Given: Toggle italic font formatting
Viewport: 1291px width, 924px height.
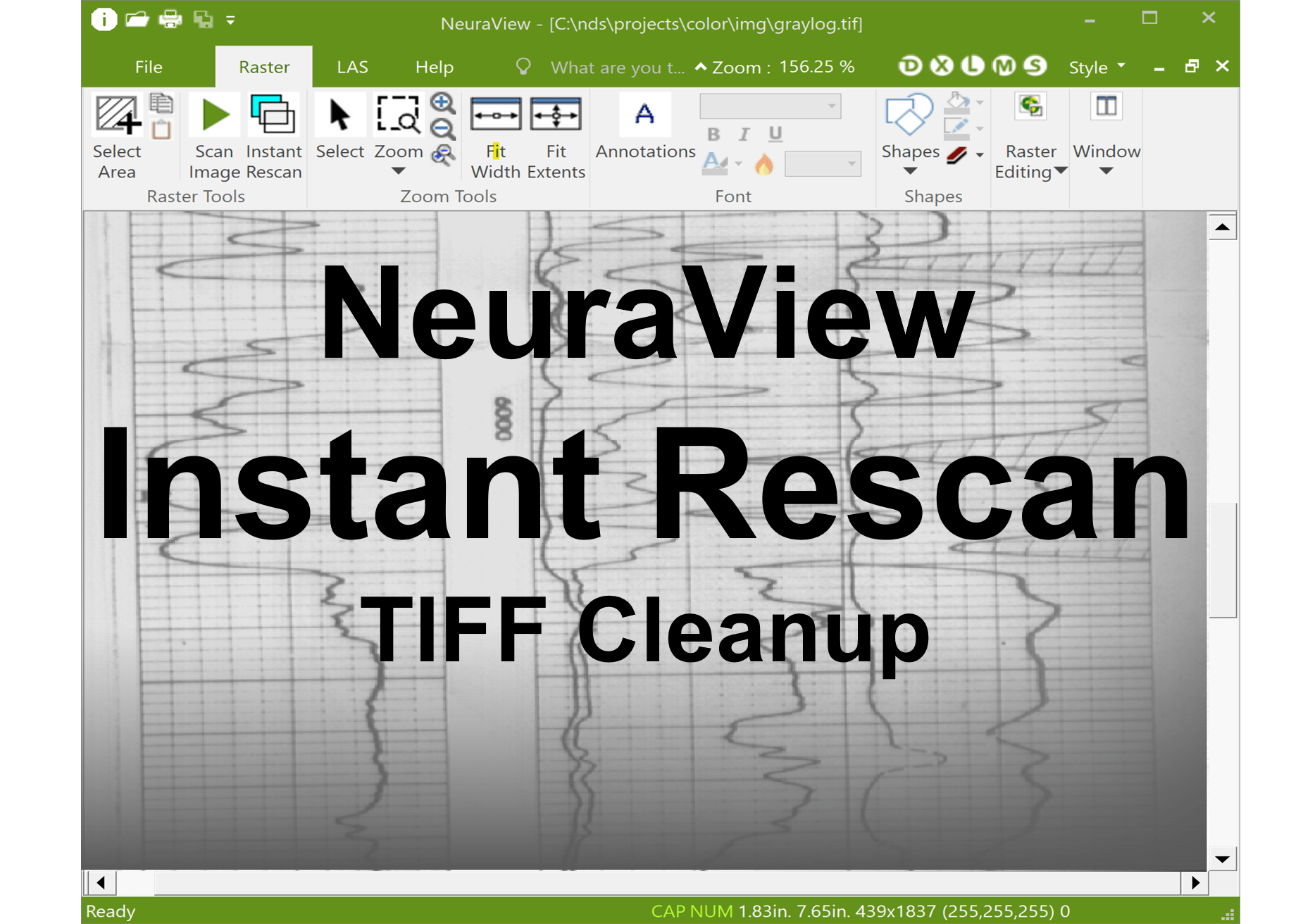Looking at the screenshot, I should point(744,134).
